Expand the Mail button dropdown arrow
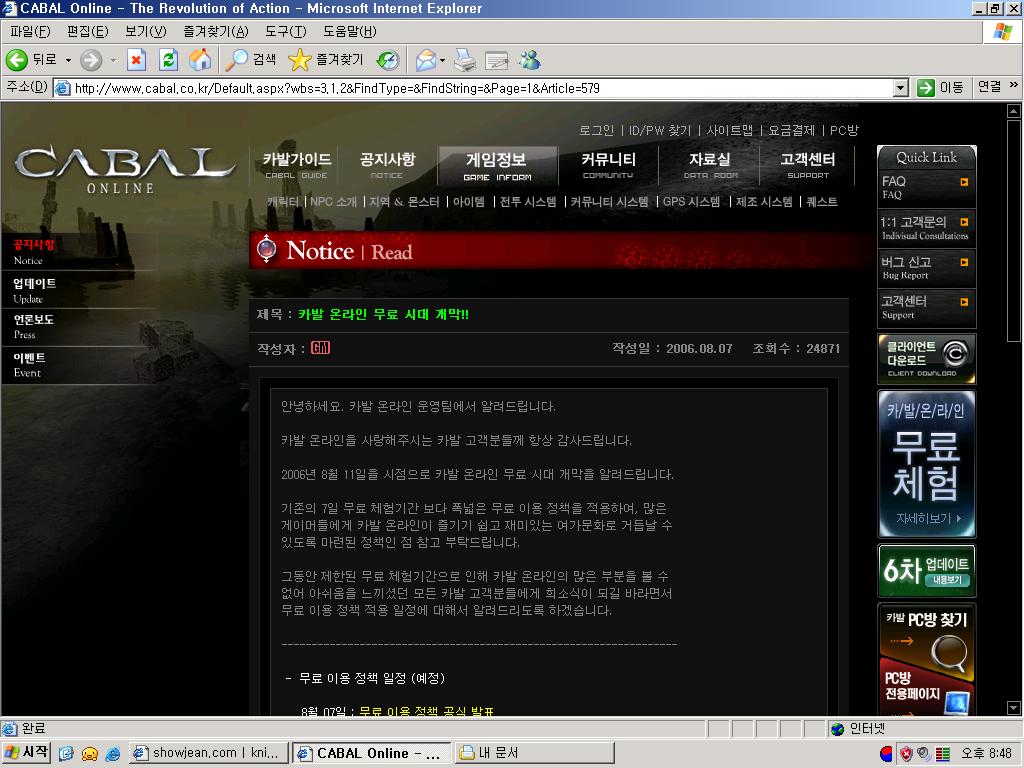Image resolution: width=1024 pixels, height=768 pixels. [x=442, y=60]
